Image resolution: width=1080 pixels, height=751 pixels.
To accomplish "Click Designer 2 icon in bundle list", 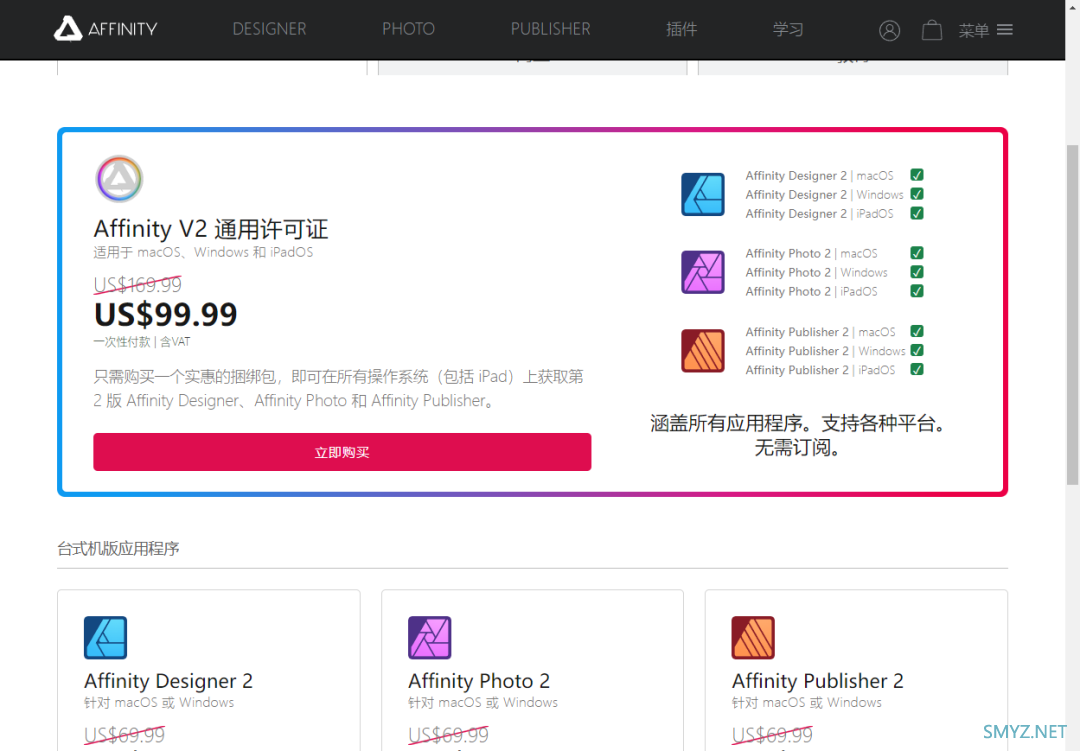I will click(x=703, y=194).
